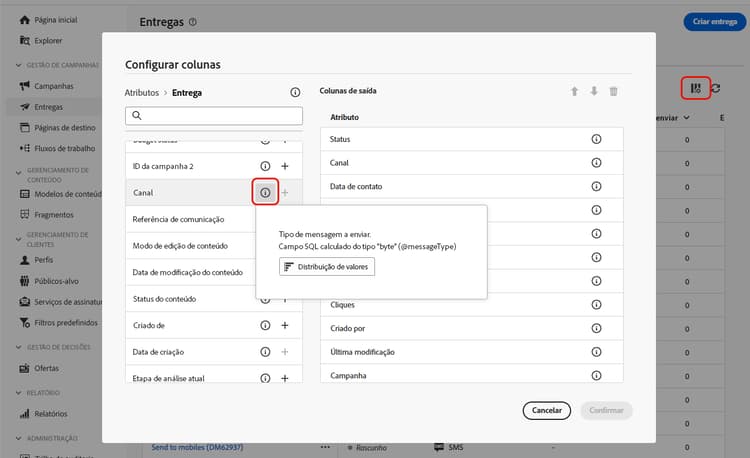Open Distribuição de valores

coord(327,267)
